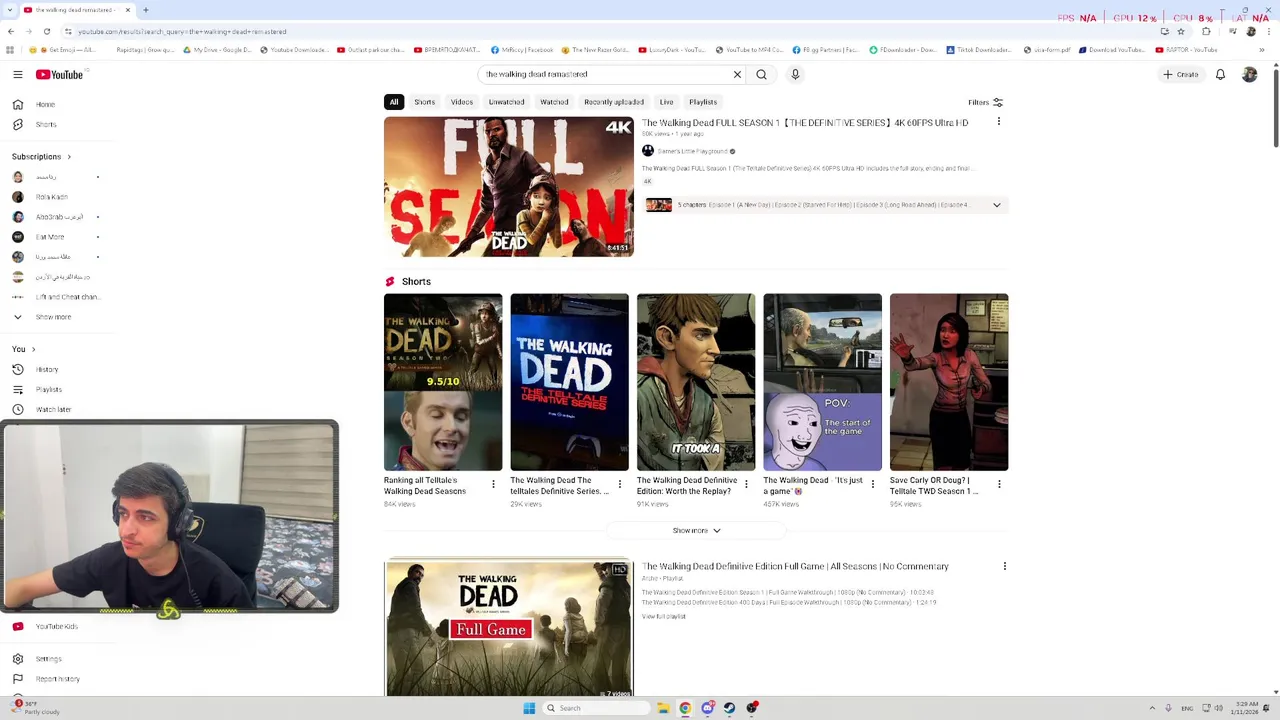Screen dimensions: 1280x720
Task: Open options for Worth the Replay short
Action: pyautogui.click(x=746, y=484)
